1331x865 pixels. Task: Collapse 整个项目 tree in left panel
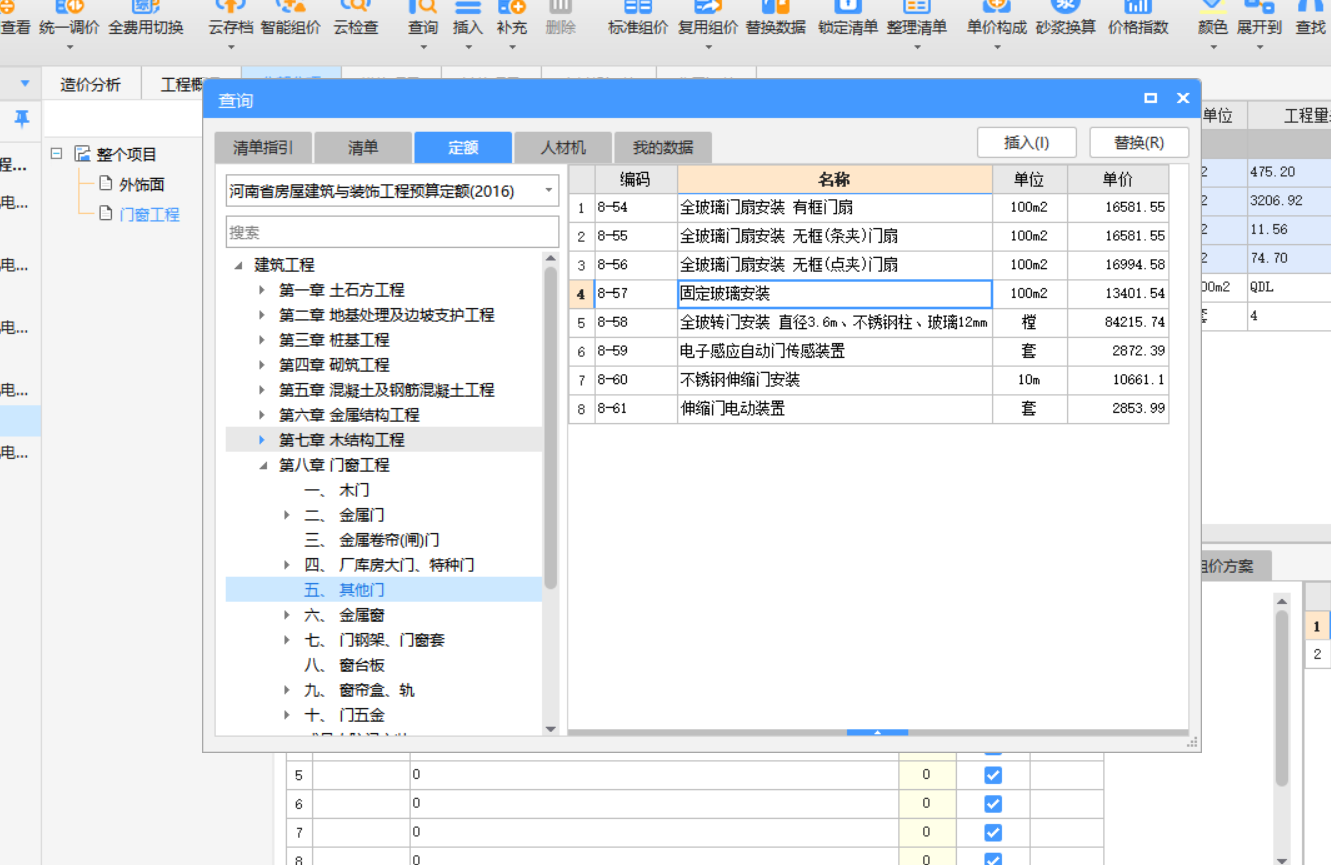(57, 154)
